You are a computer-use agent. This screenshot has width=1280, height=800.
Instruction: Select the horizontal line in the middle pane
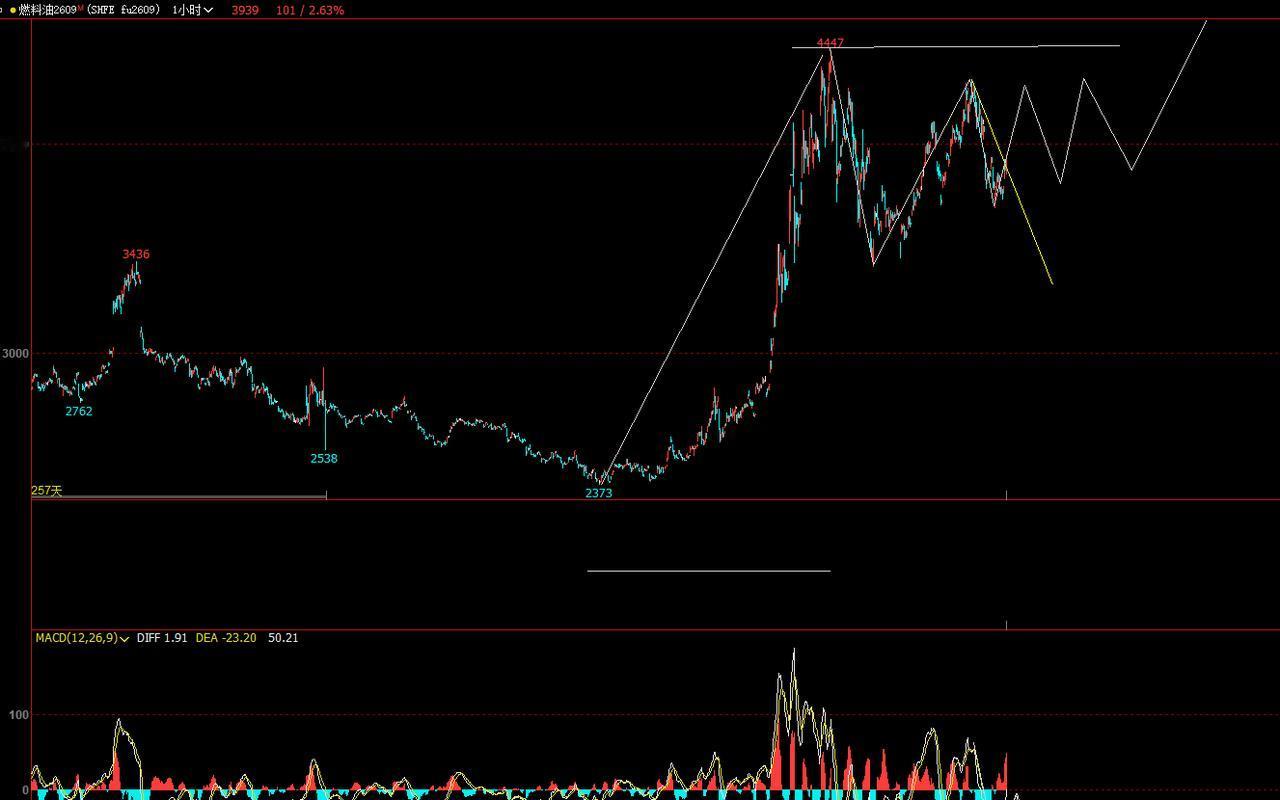709,571
